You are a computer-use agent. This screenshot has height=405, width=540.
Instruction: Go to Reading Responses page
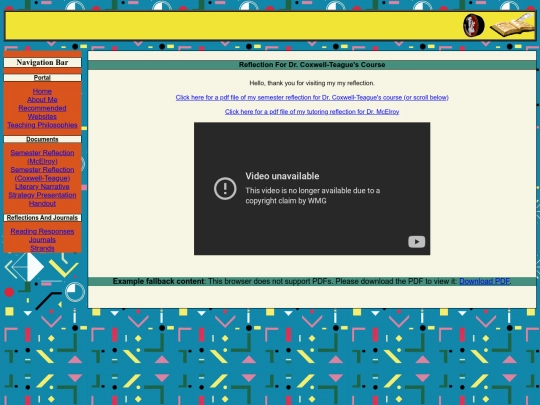click(x=42, y=231)
